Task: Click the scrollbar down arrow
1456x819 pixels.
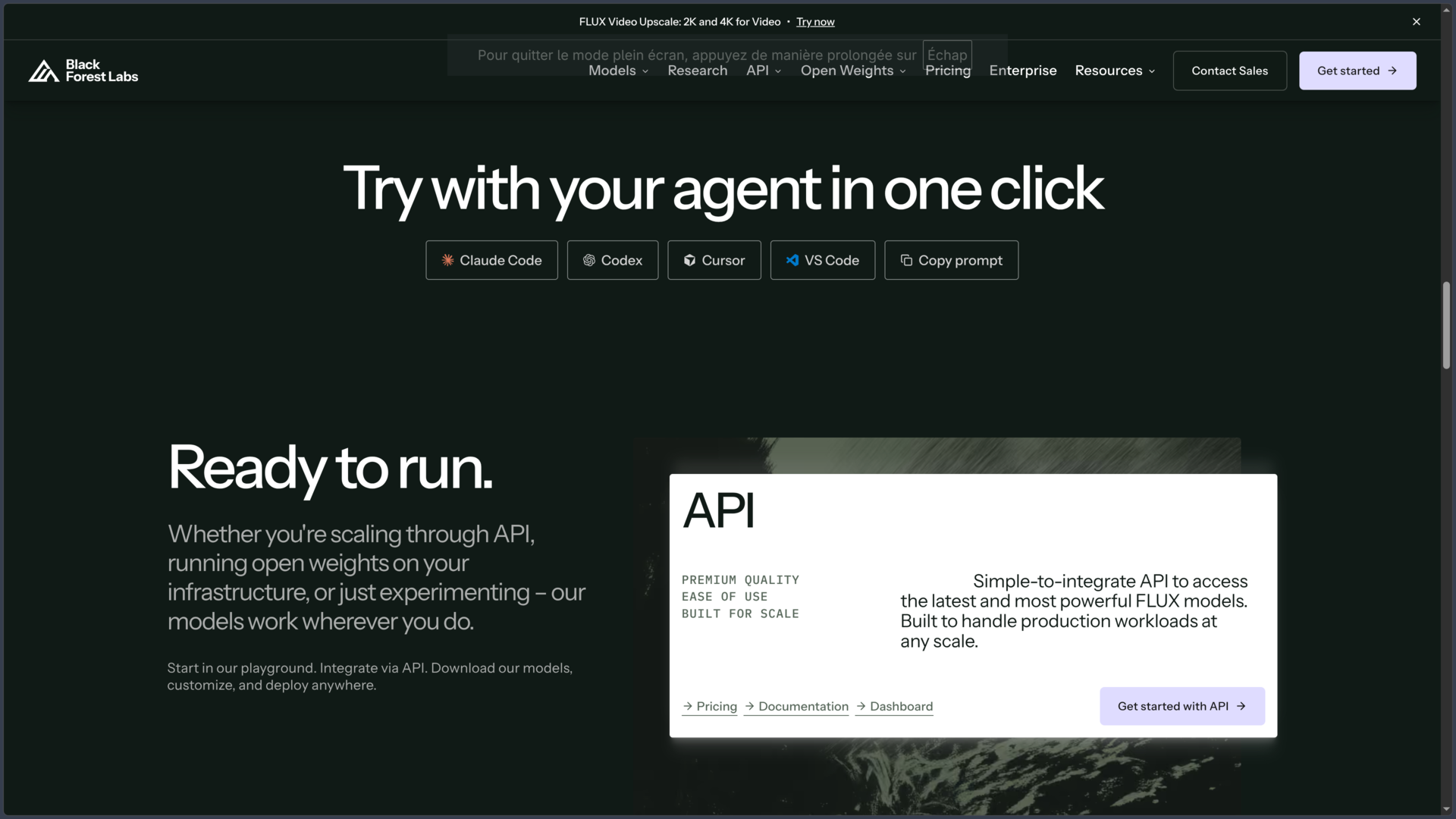Action: click(1446, 809)
